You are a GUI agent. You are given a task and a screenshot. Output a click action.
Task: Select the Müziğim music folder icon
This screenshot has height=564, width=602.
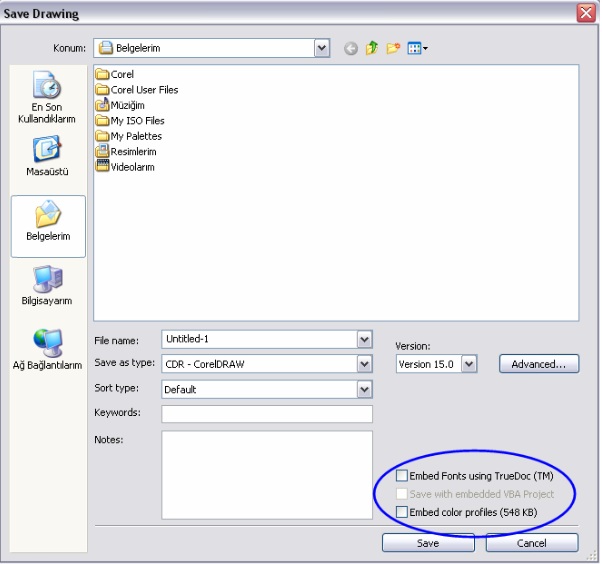click(102, 104)
